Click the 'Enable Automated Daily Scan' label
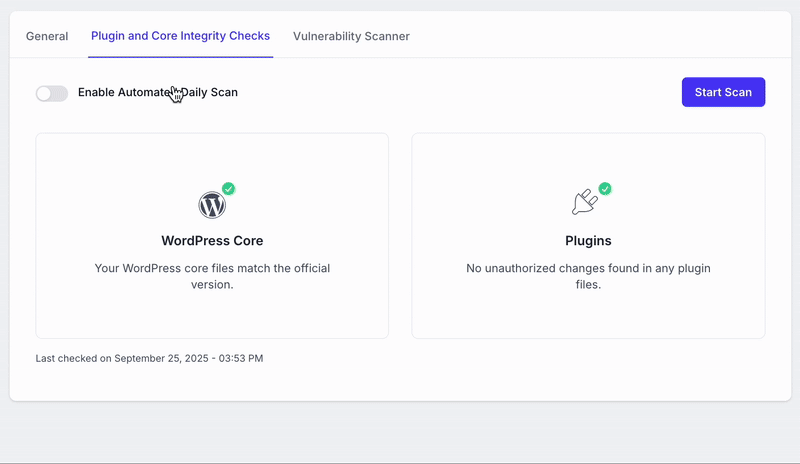The image size is (800, 464). [157, 93]
